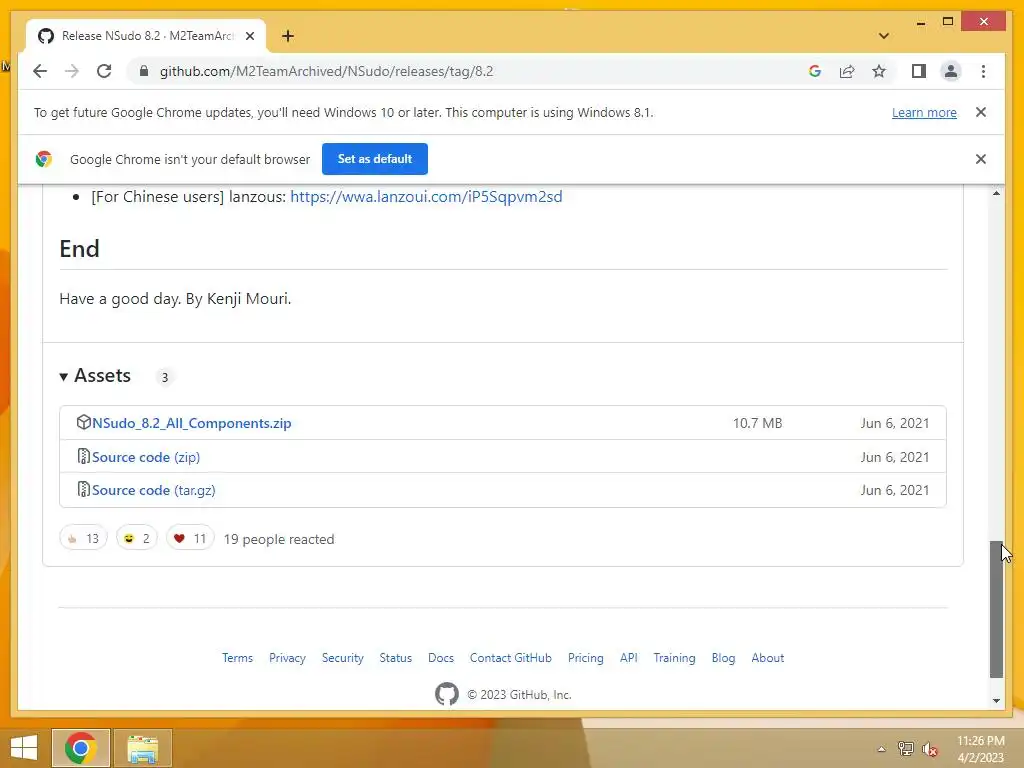The width and height of the screenshot is (1024, 768).
Task: Toggle the heart reaction with 11
Action: point(190,538)
